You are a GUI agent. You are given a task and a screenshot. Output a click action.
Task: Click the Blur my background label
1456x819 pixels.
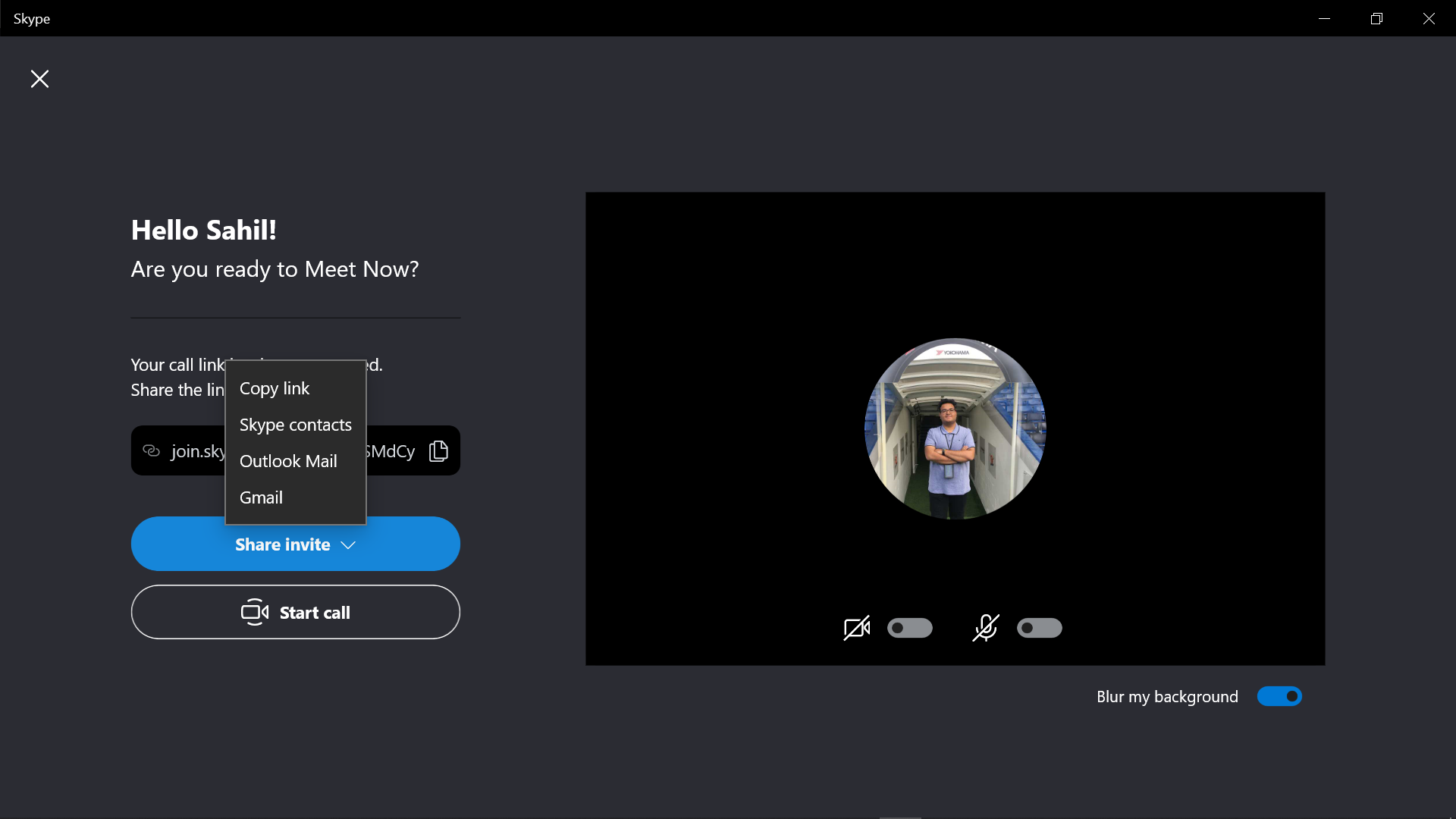coord(1167,697)
